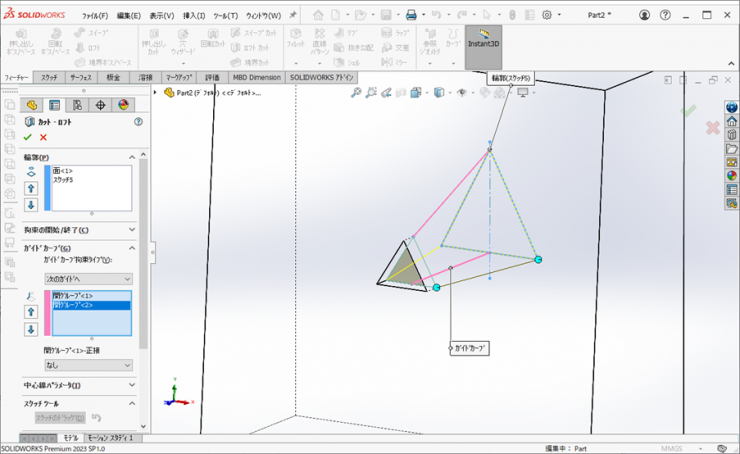Open the print icon in top toolbar
This screenshot has width=740, height=454.
tap(410, 16)
